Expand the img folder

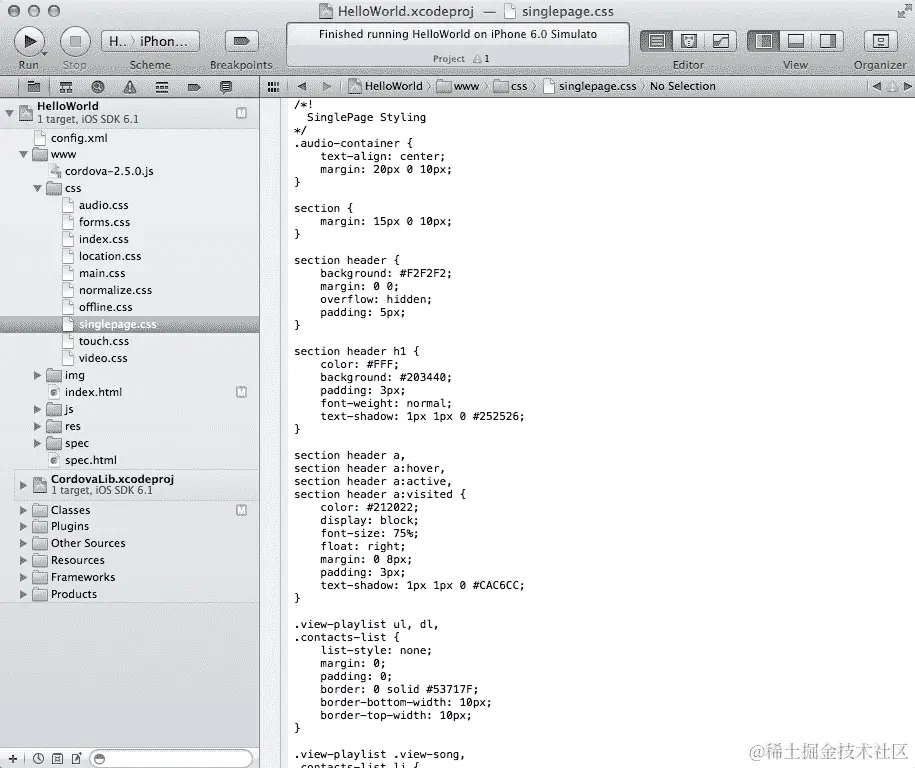37,375
